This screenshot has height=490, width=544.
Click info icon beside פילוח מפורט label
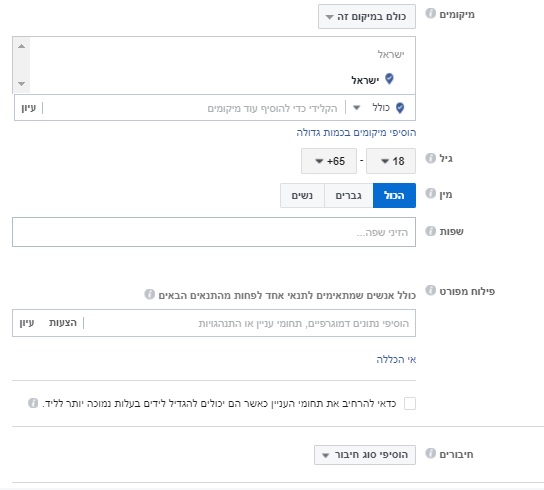pyautogui.click(x=430, y=290)
